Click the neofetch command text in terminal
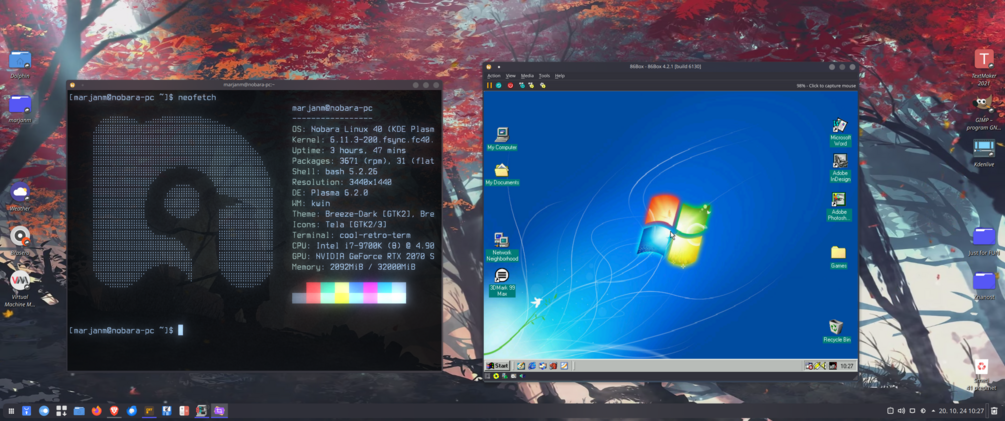This screenshot has width=1005, height=421. 197,97
